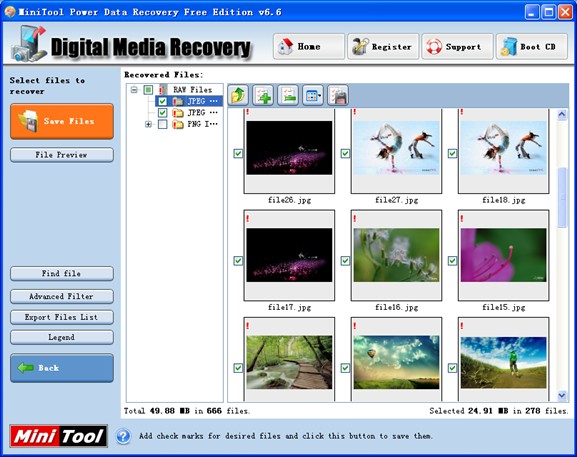The height and width of the screenshot is (457, 577).
Task: Check the PNG folder checkbox
Action: click(x=162, y=124)
